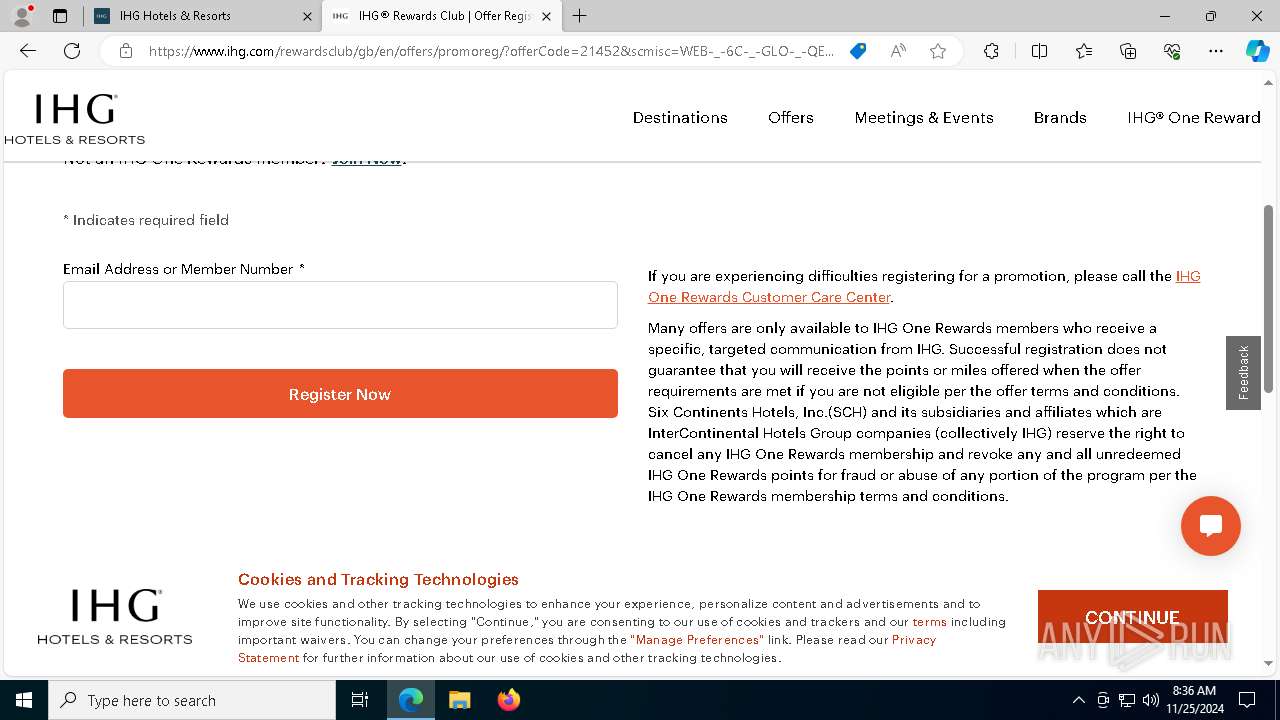
Task: Click the back arrow in browser
Action: tap(28, 51)
